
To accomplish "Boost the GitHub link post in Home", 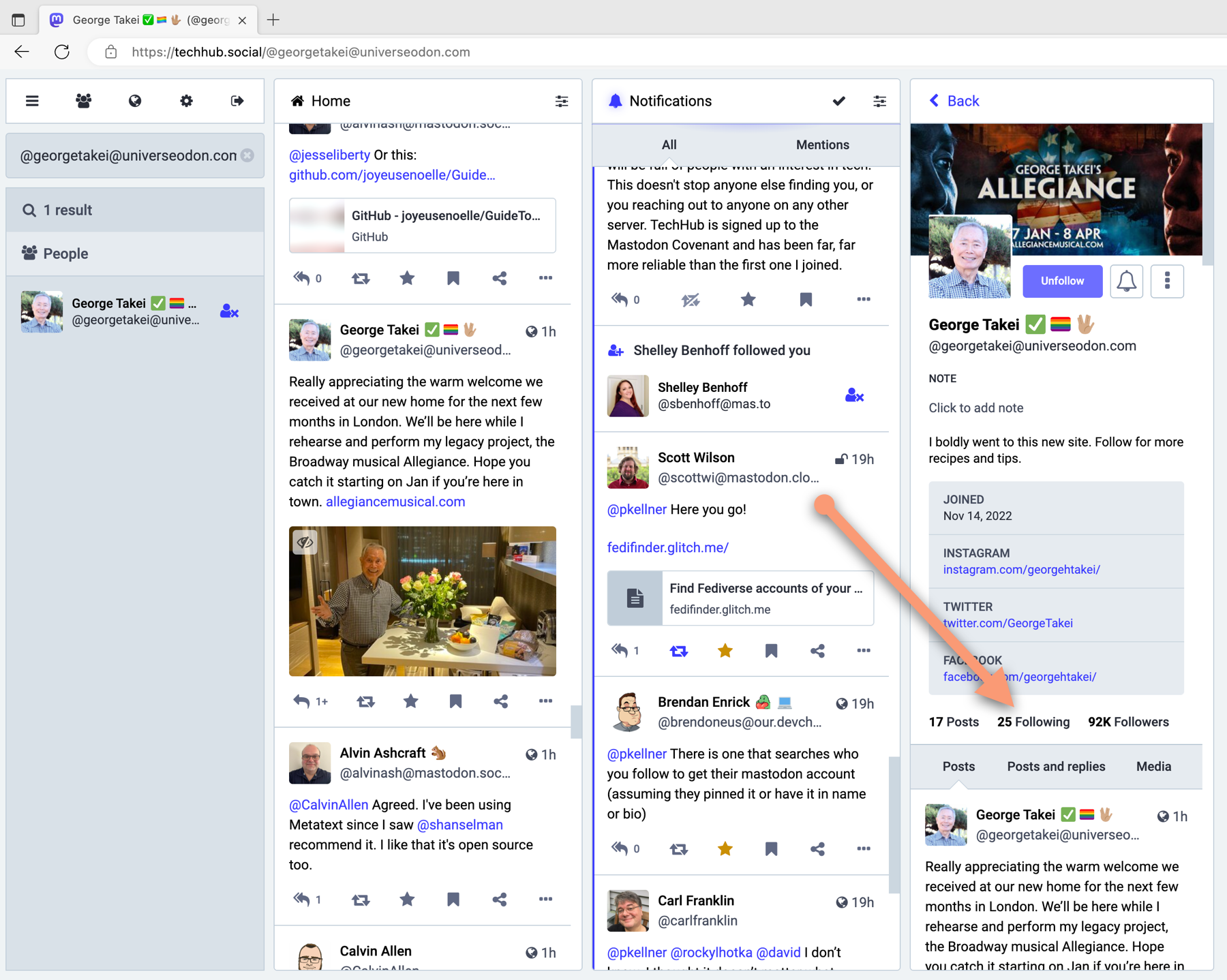I will (x=361, y=278).
